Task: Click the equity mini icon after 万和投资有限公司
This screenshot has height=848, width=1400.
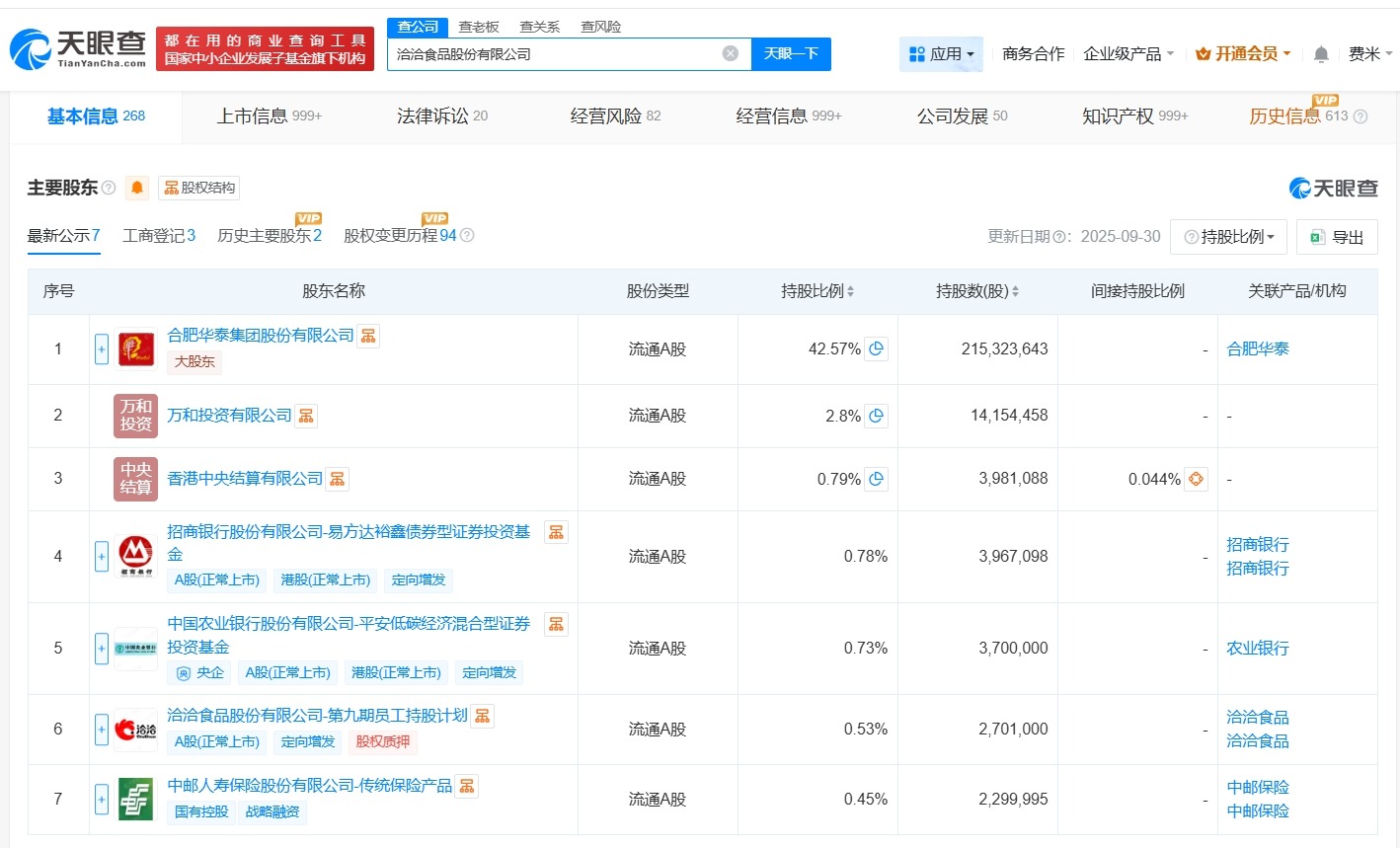Action: point(305,415)
